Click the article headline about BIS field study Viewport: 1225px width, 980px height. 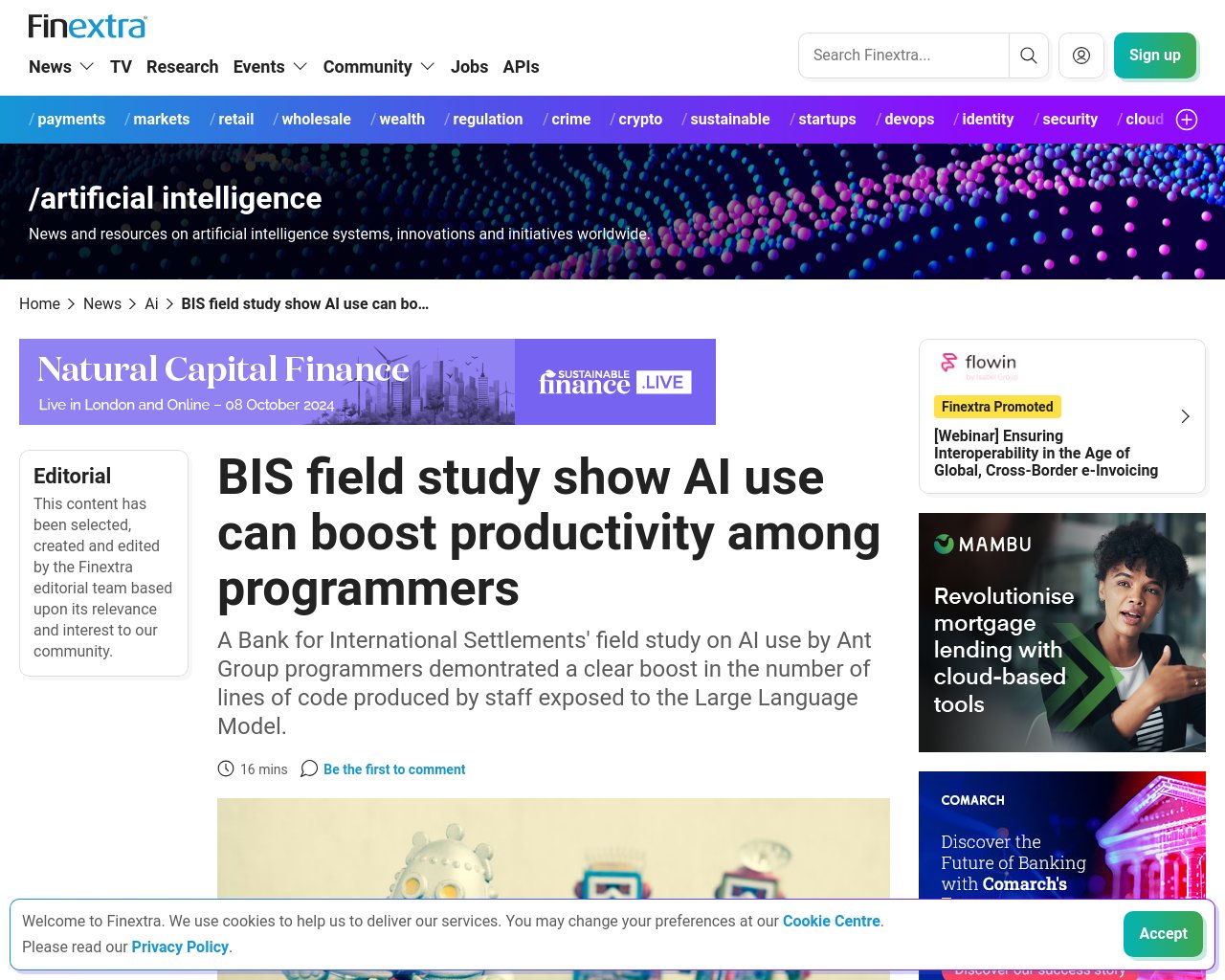coord(549,532)
